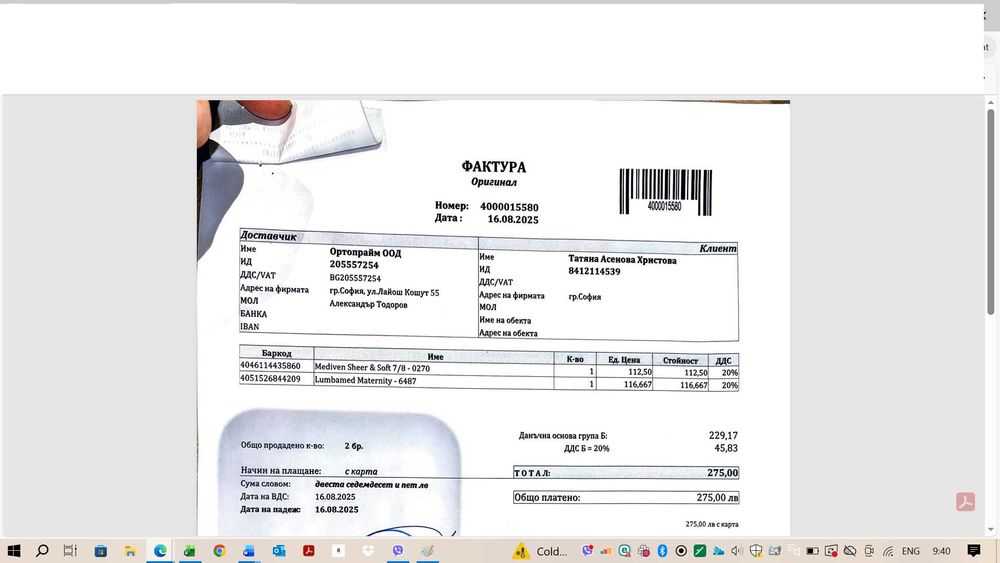Viewport: 1000px width, 563px height.
Task: Click the red PDF floating button
Action: pyautogui.click(x=965, y=502)
